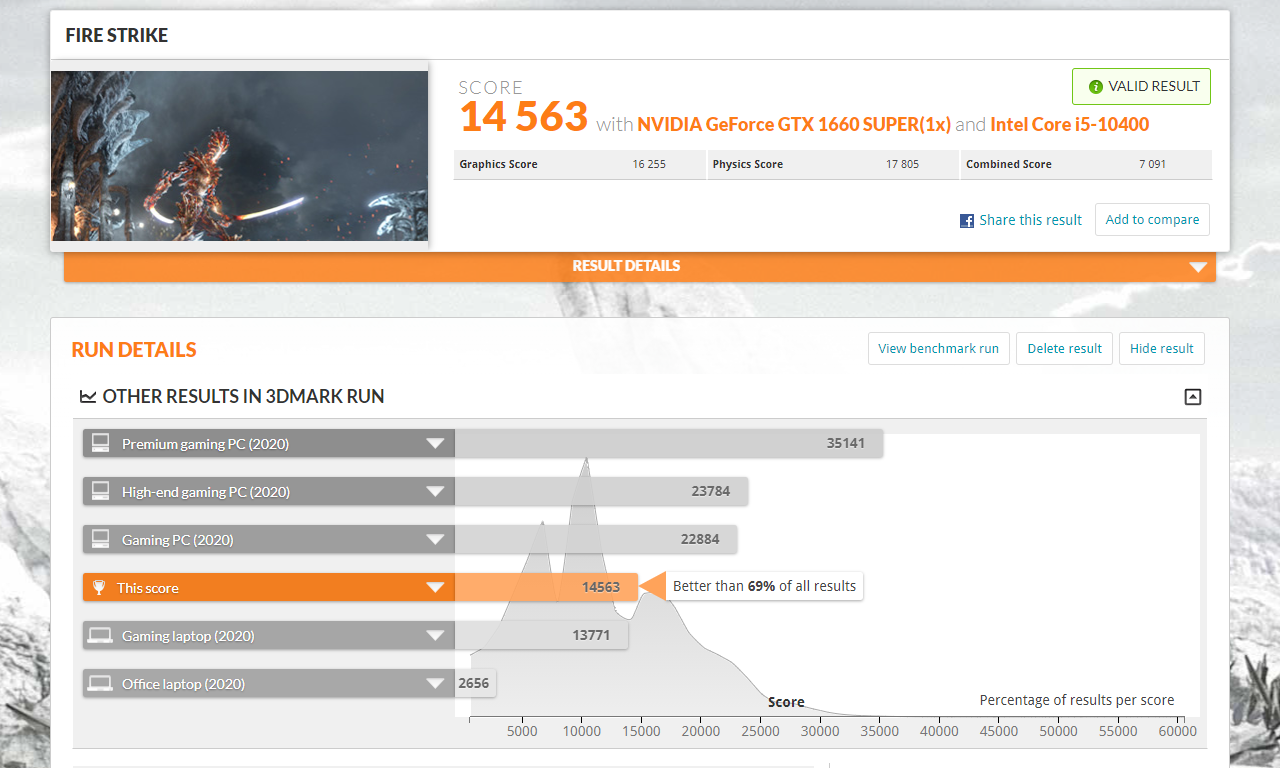Open the Result Details orange bar
The height and width of the screenshot is (768, 1280).
point(640,266)
